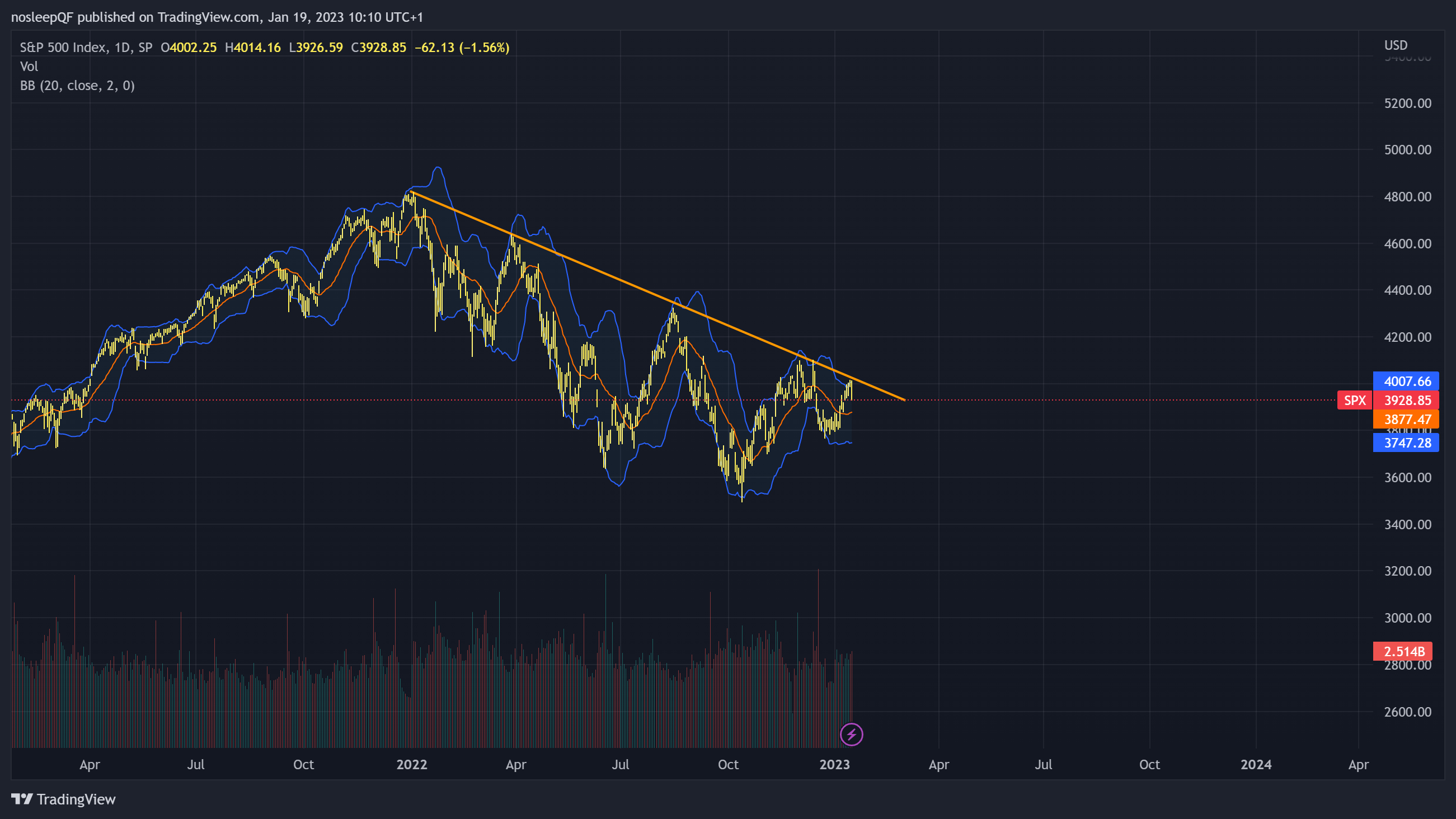
Task: Click the 4400.00 price axis label
Action: click(x=1407, y=290)
